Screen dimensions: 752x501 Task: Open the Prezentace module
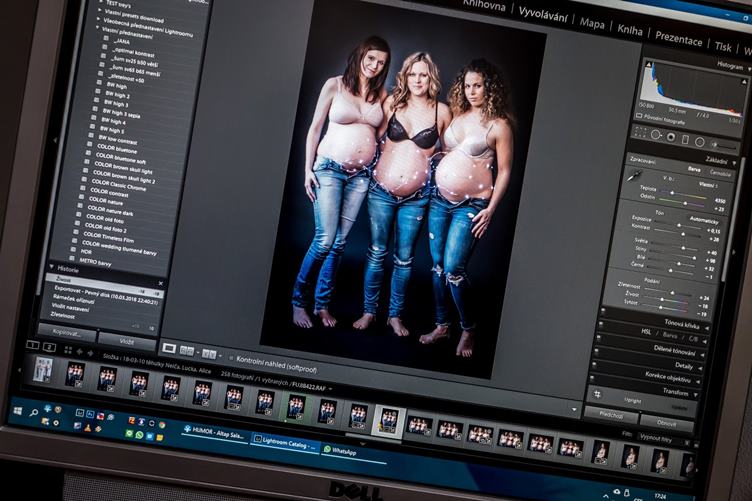[x=678, y=38]
